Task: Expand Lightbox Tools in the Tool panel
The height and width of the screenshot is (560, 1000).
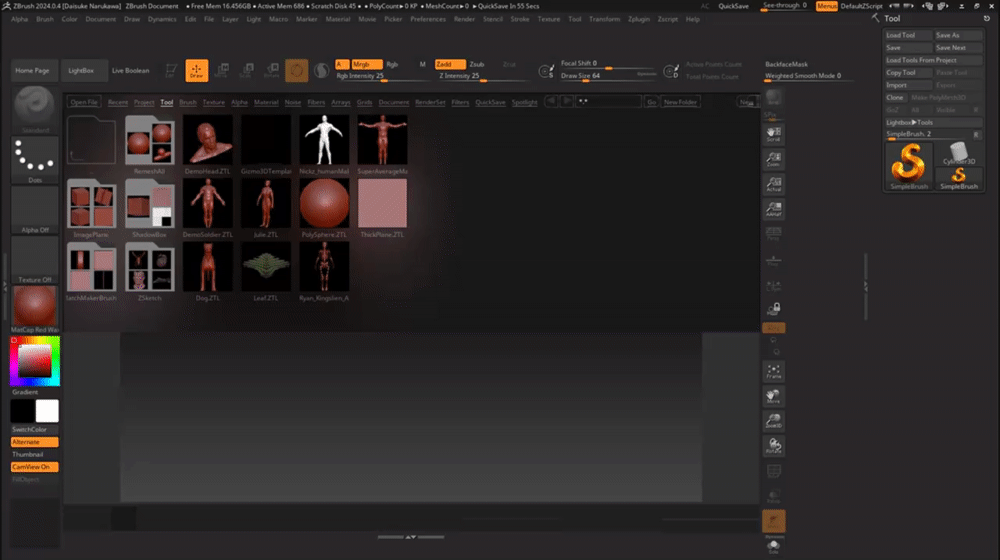Action: point(911,122)
